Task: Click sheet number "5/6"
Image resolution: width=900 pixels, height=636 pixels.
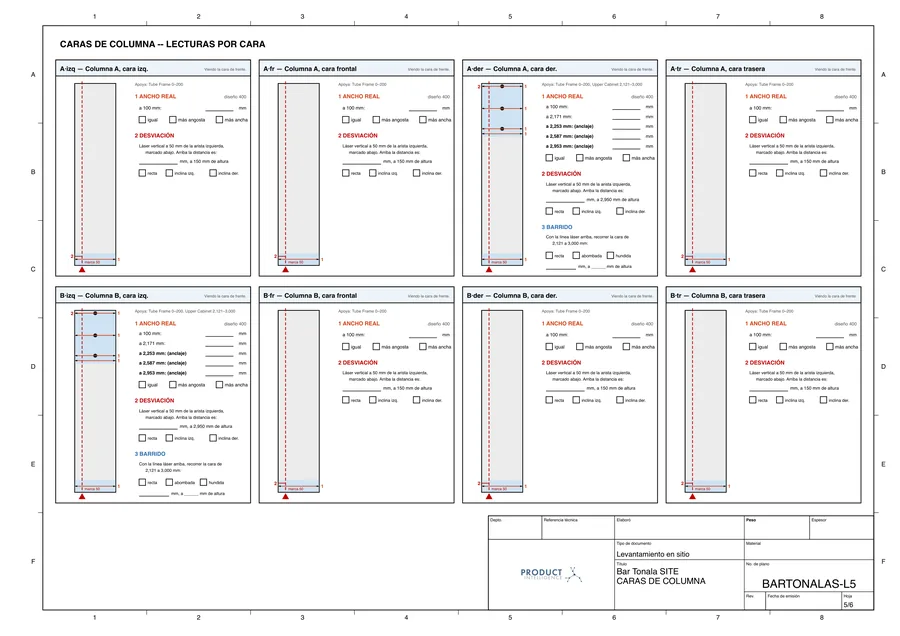Action: click(x=848, y=605)
